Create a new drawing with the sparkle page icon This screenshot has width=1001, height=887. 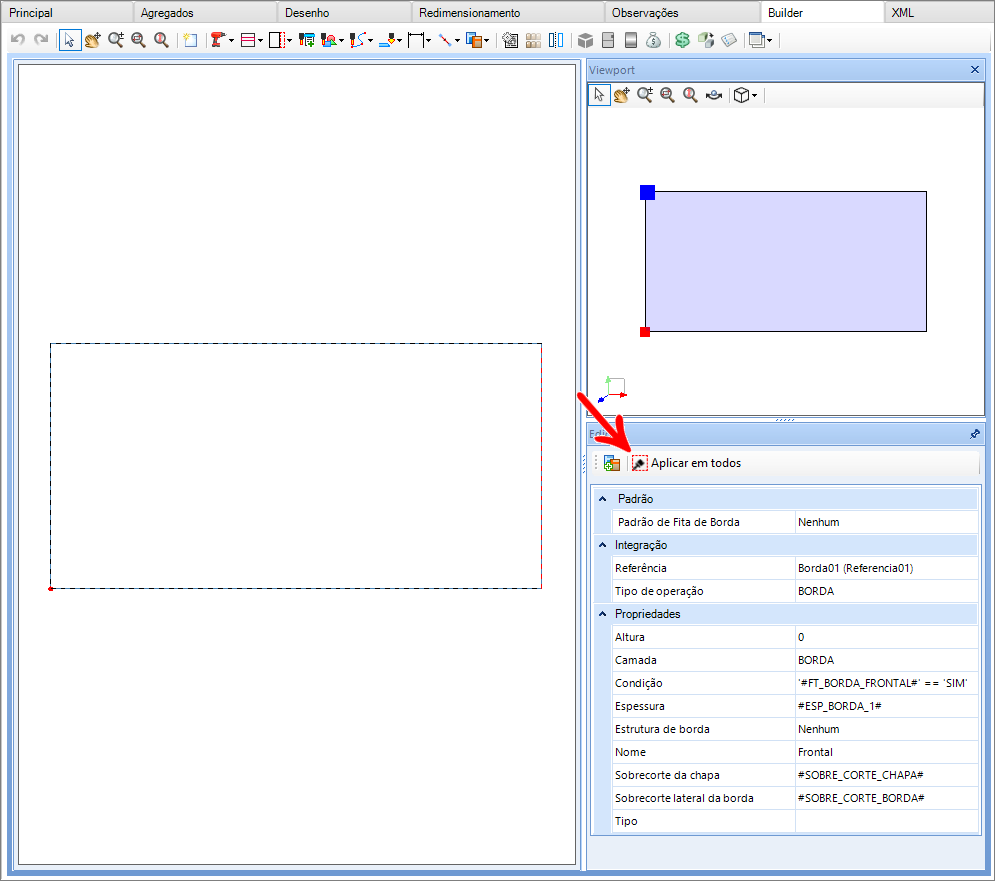[190, 40]
